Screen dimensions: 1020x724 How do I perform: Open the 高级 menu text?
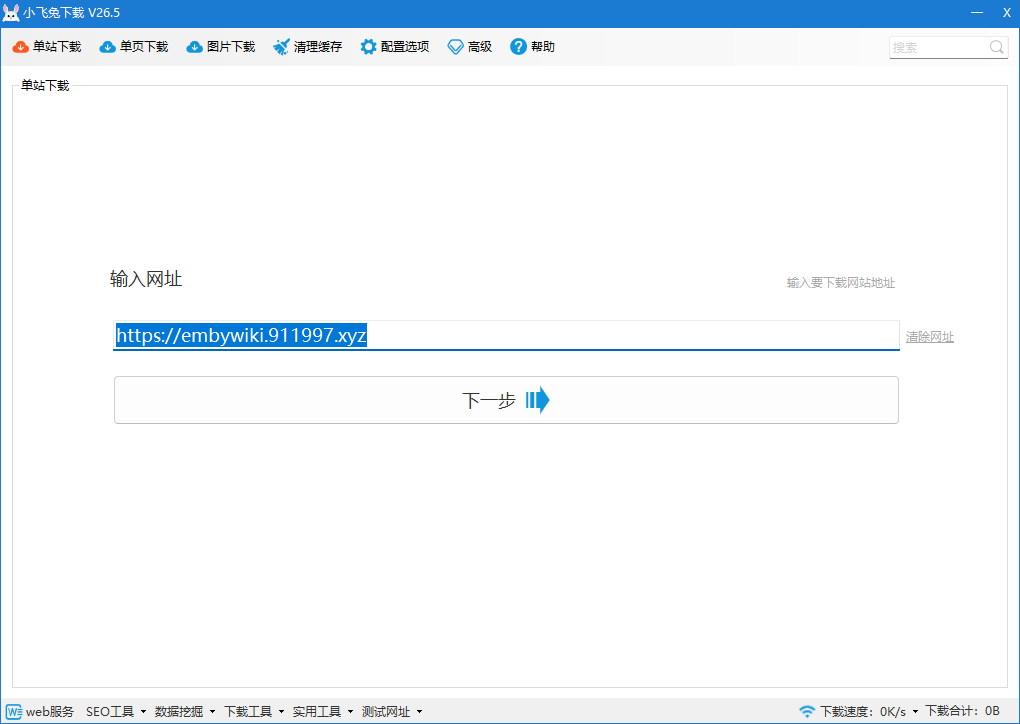[479, 47]
